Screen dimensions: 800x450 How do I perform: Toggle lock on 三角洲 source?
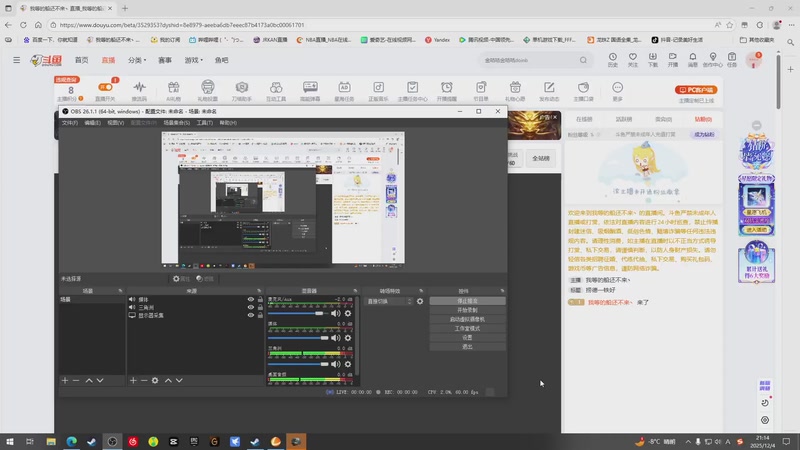[x=260, y=307]
